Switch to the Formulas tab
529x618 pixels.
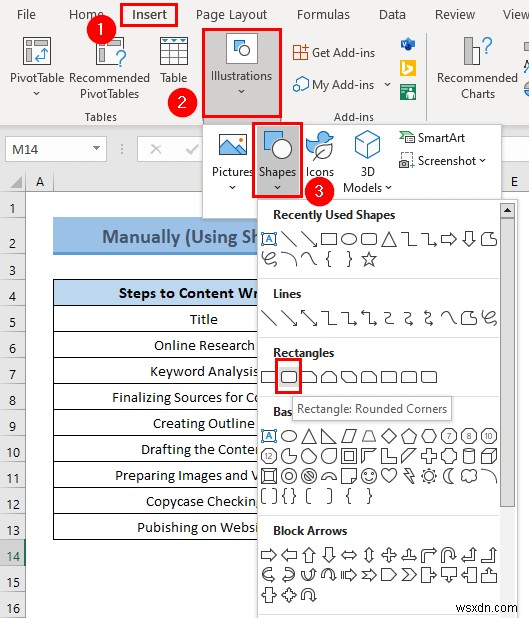click(x=323, y=15)
